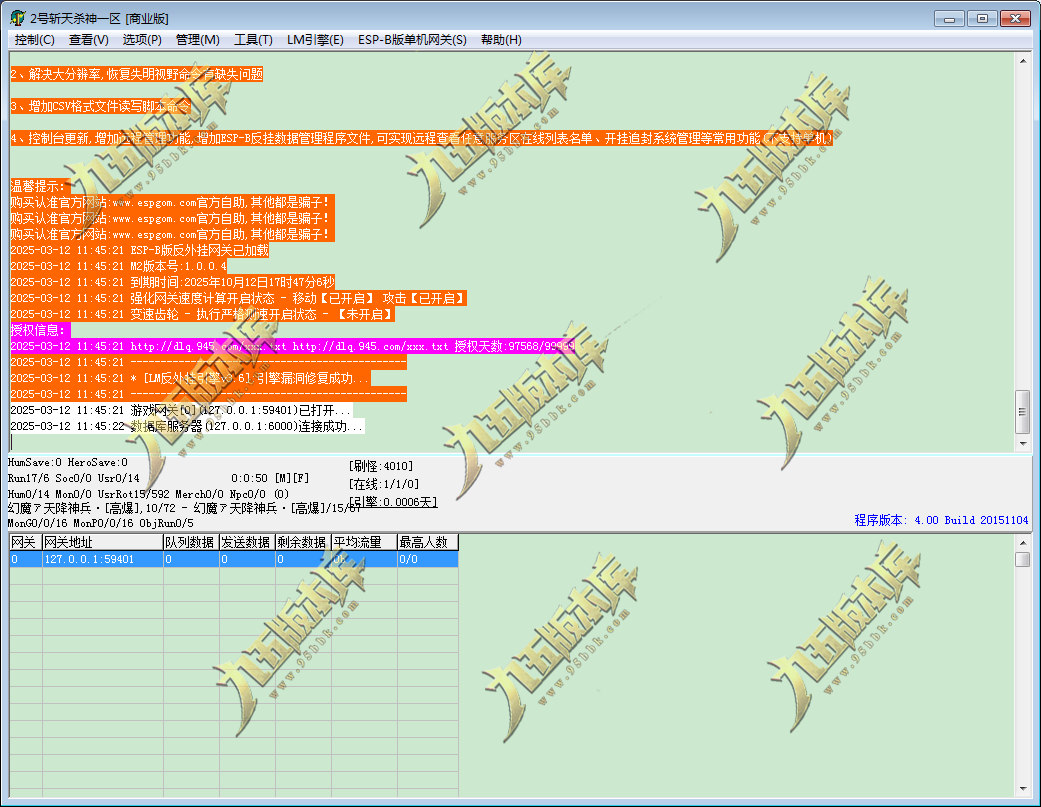Screen dimensions: 1041x807
Task: Click the gateway list scrollbar thumb
Action: coord(1023,559)
